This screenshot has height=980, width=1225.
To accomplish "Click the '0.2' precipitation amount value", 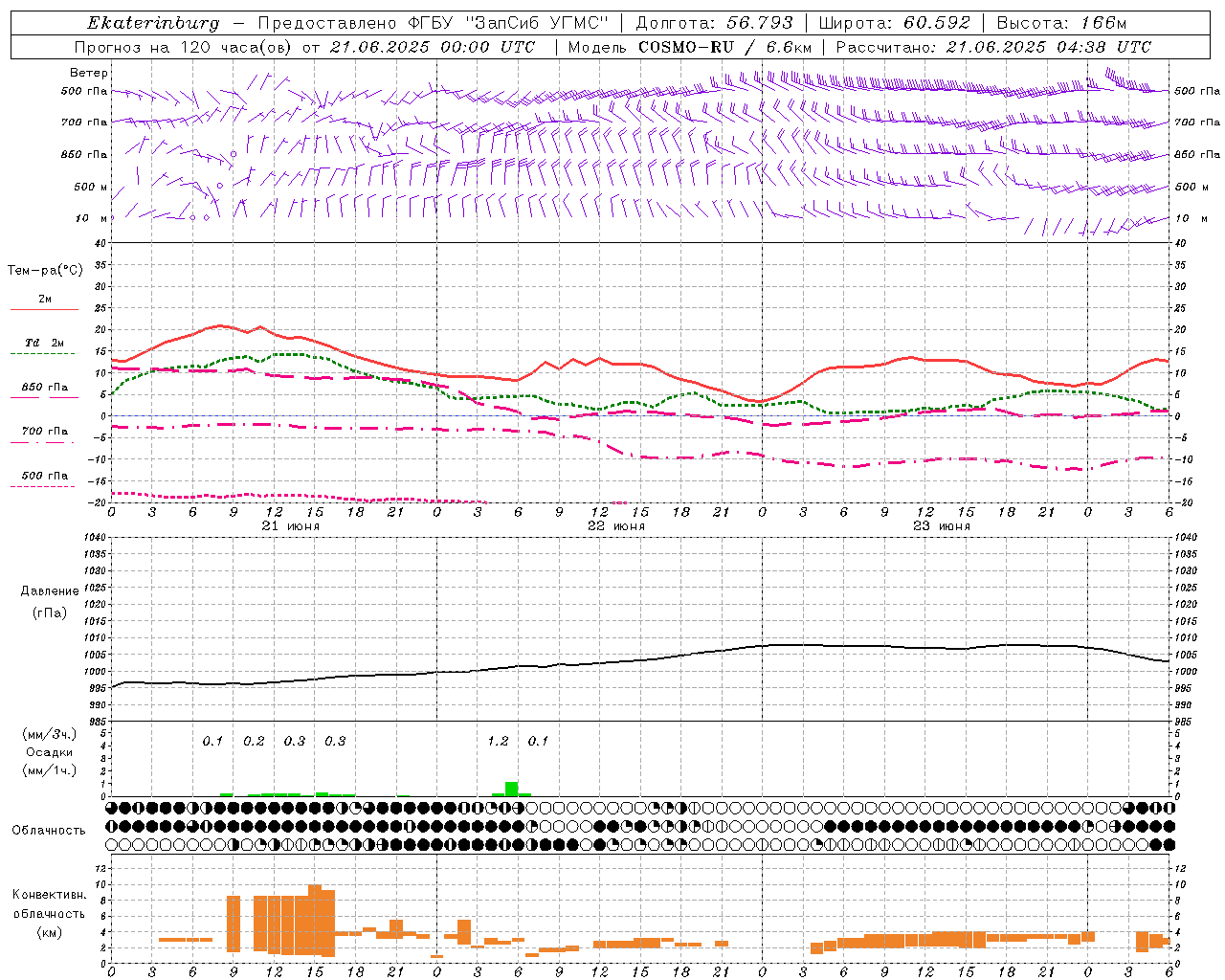I will [x=254, y=742].
